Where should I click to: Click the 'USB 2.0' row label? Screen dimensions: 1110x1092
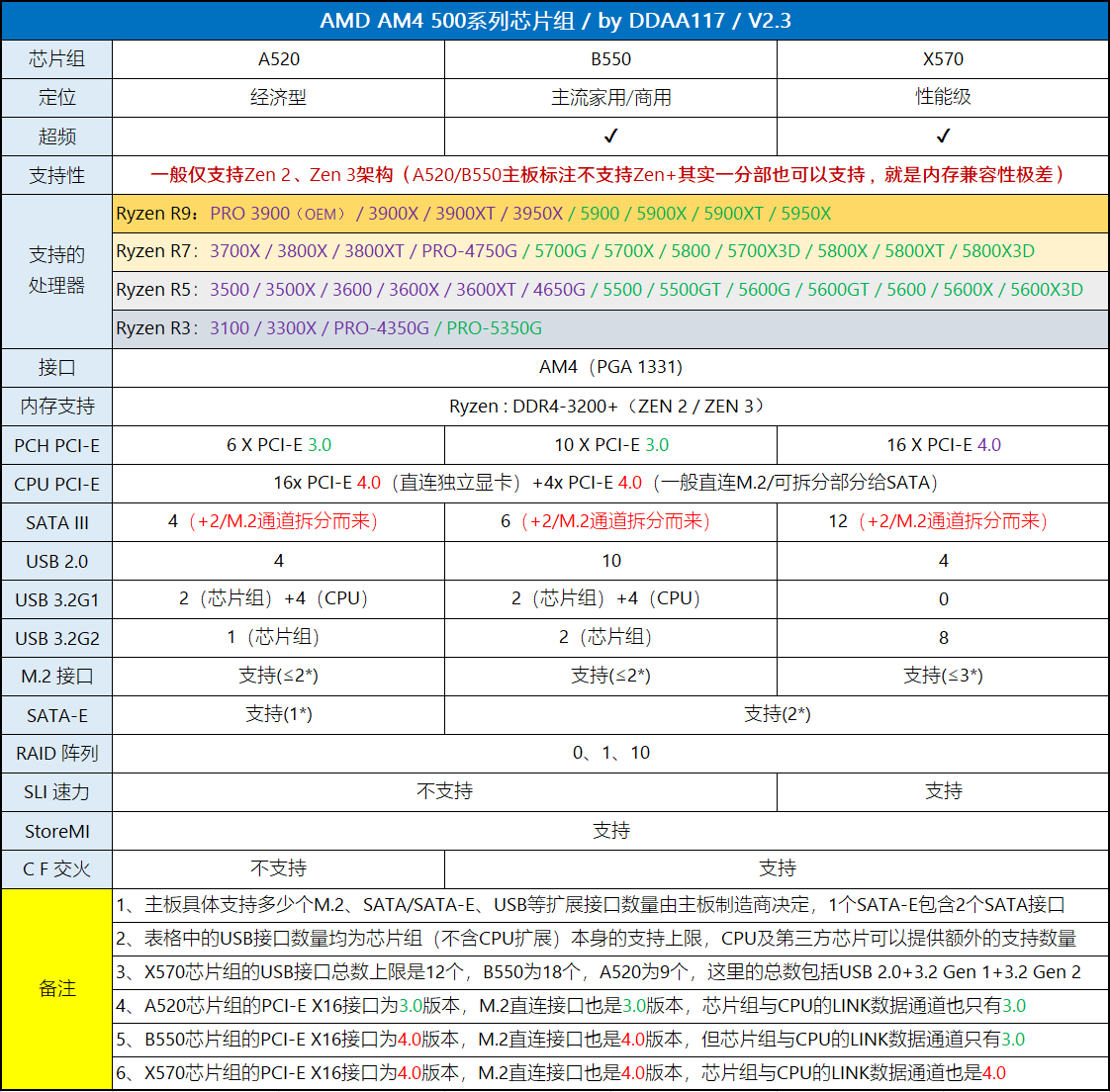click(x=56, y=561)
